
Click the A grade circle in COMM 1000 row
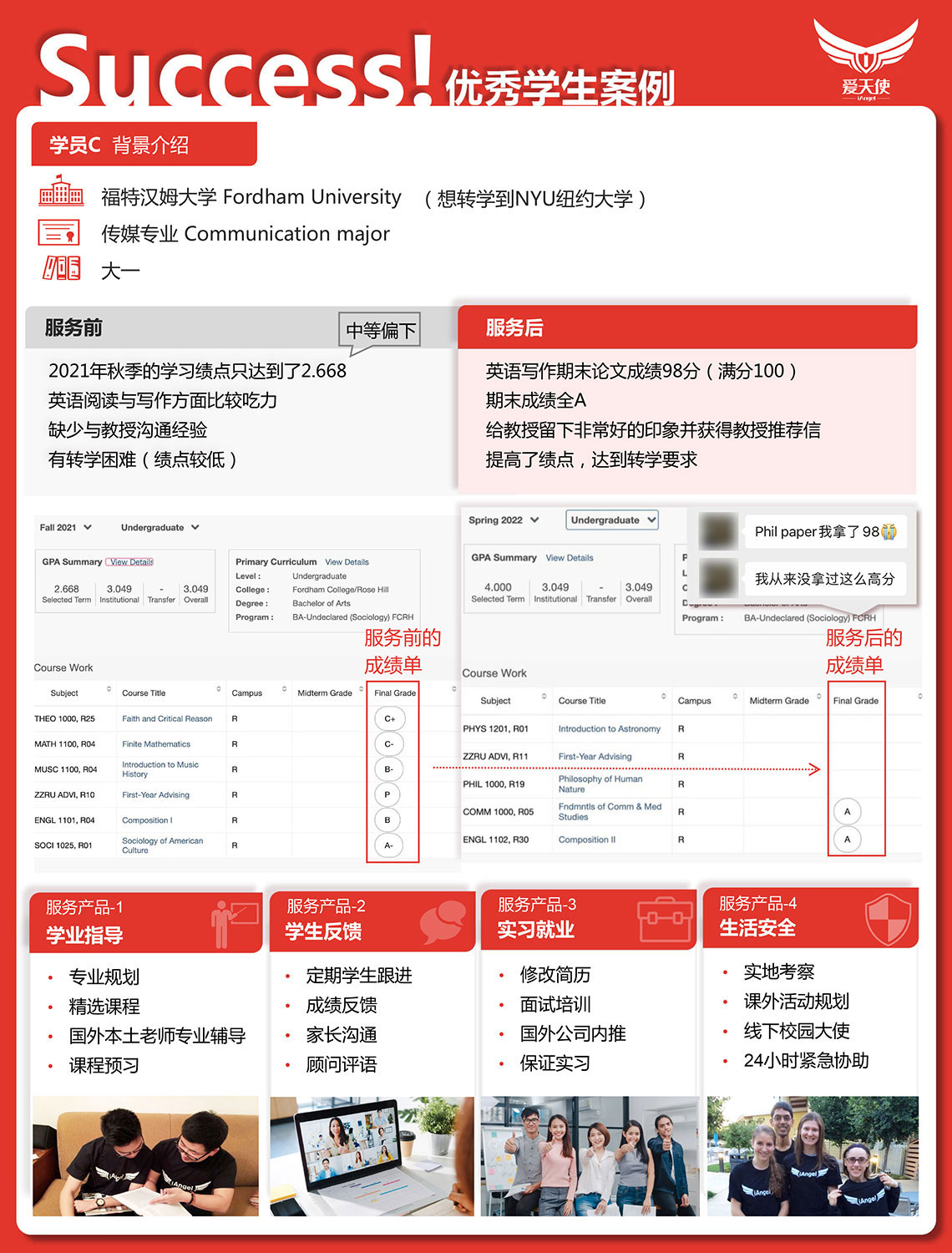coord(847,811)
